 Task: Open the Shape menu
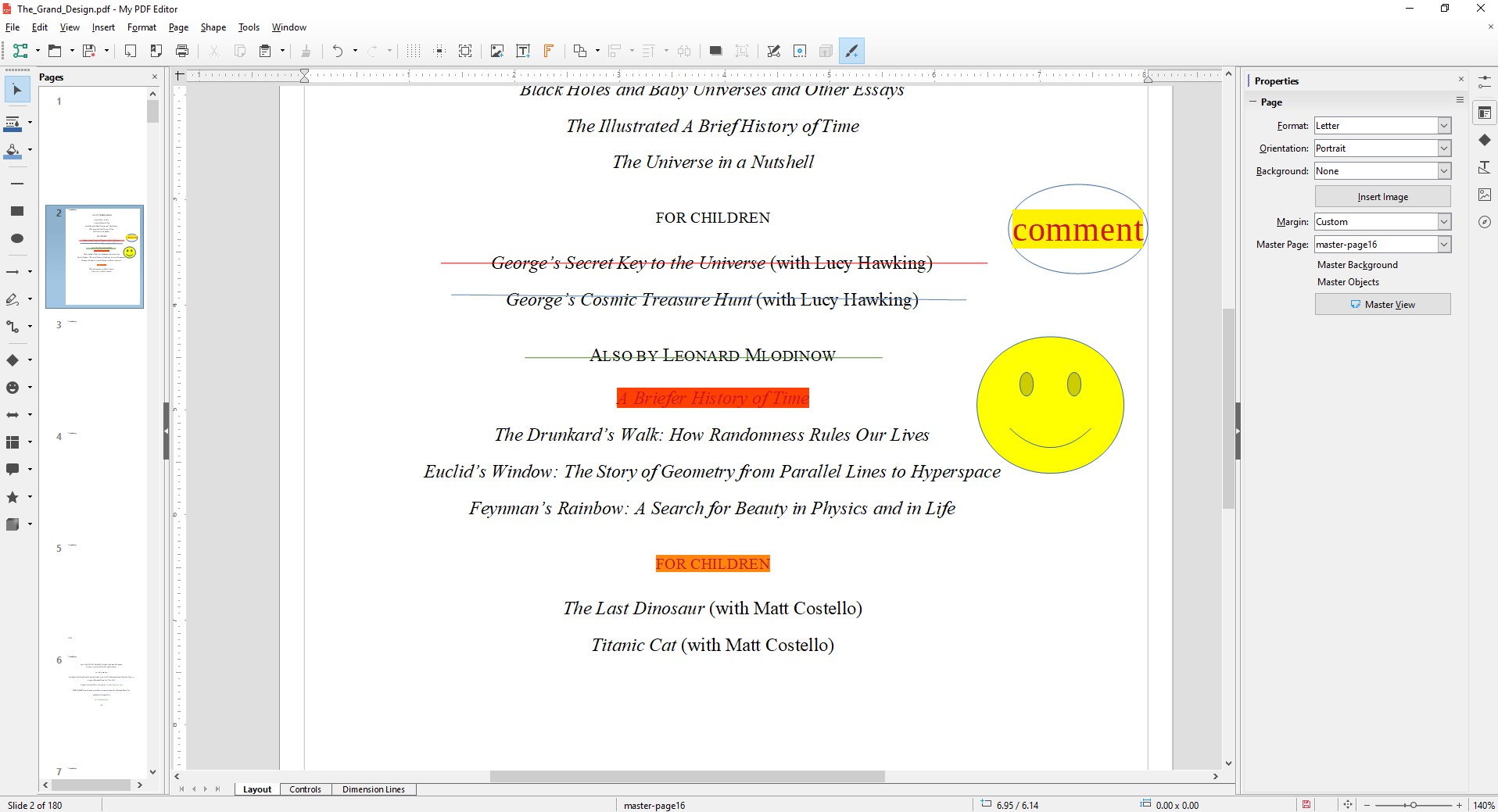(x=213, y=27)
